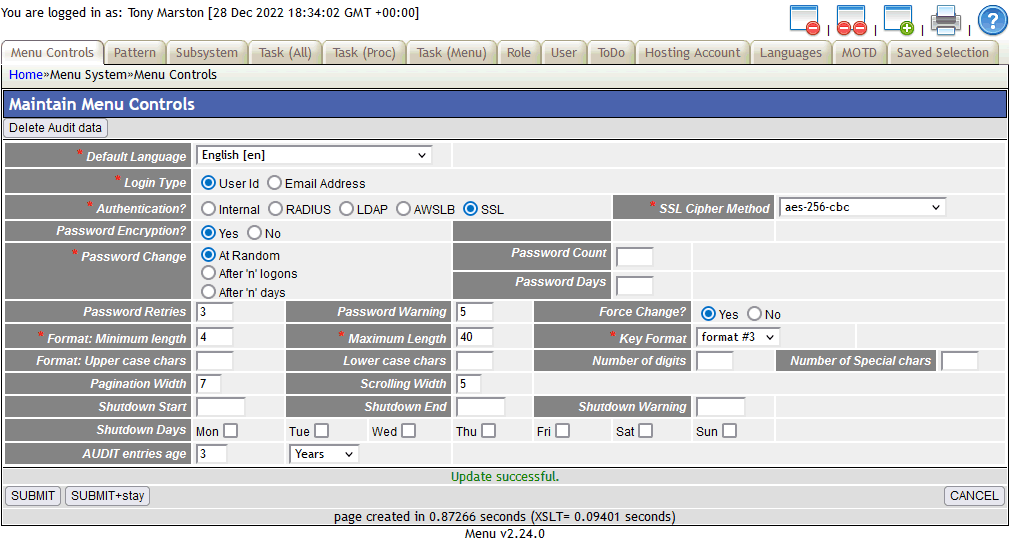
Task: Tick the Mon shutdown day checkbox
Action: pyautogui.click(x=231, y=431)
